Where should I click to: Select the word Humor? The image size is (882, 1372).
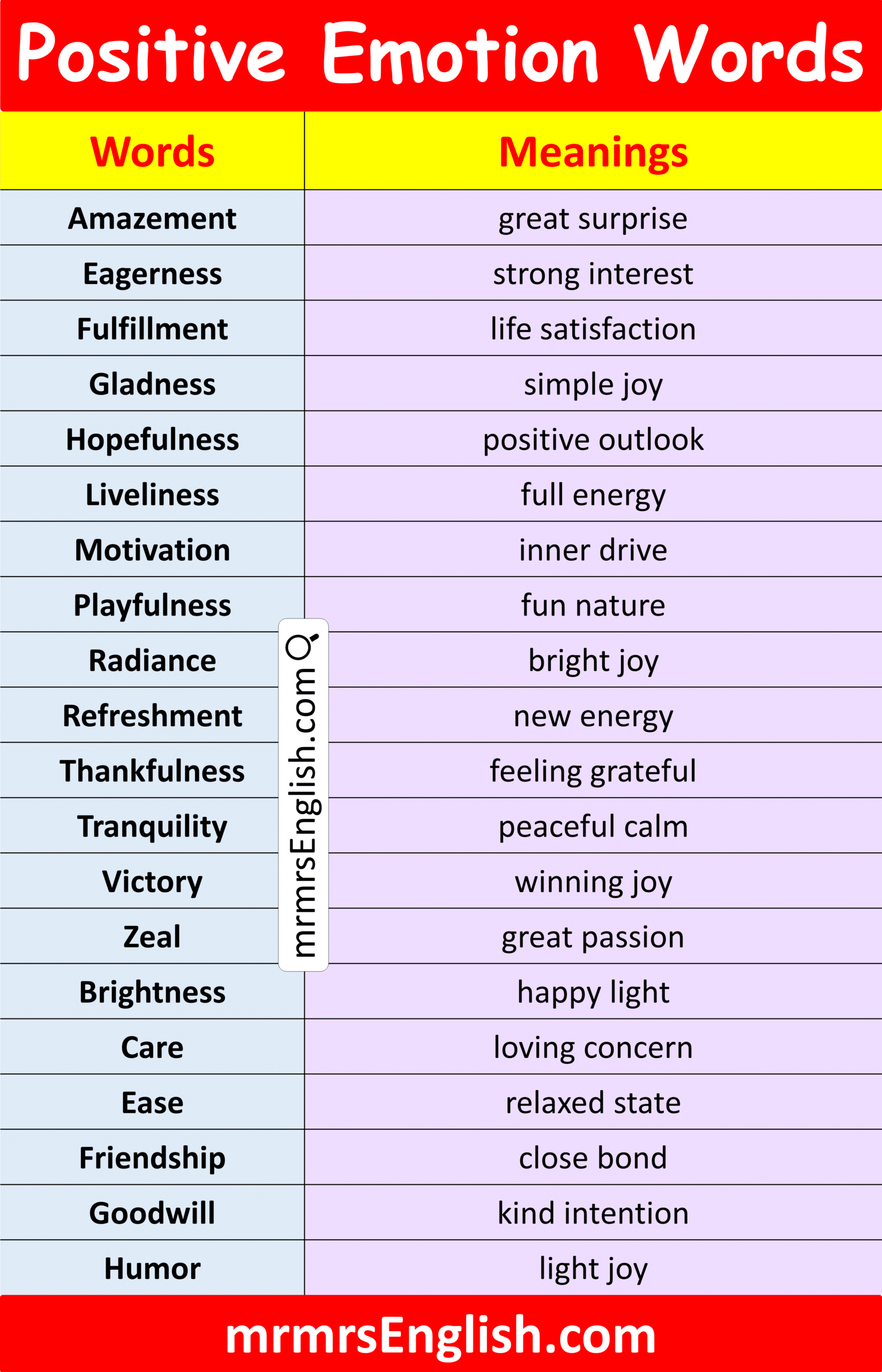[x=152, y=1269]
